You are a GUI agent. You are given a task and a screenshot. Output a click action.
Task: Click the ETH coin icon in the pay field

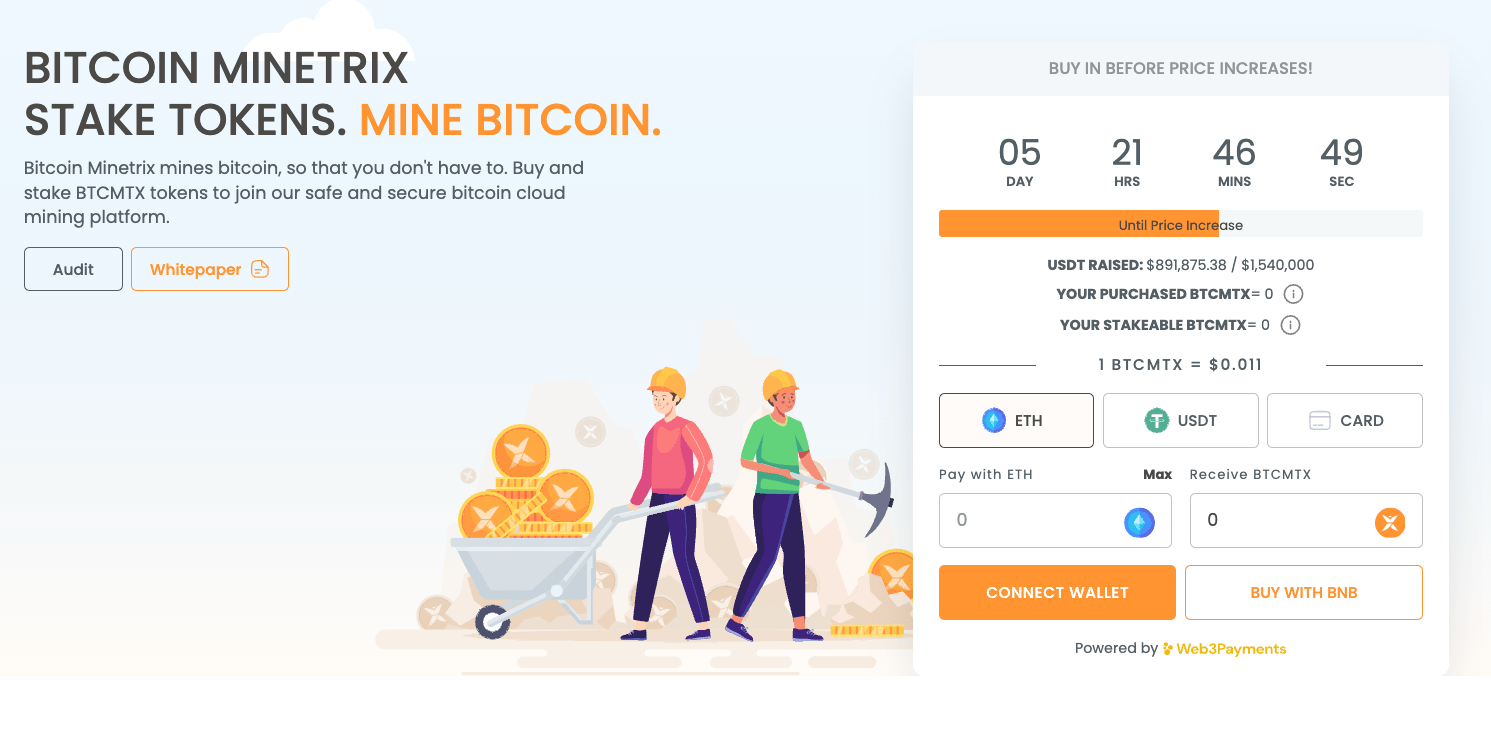1139,522
